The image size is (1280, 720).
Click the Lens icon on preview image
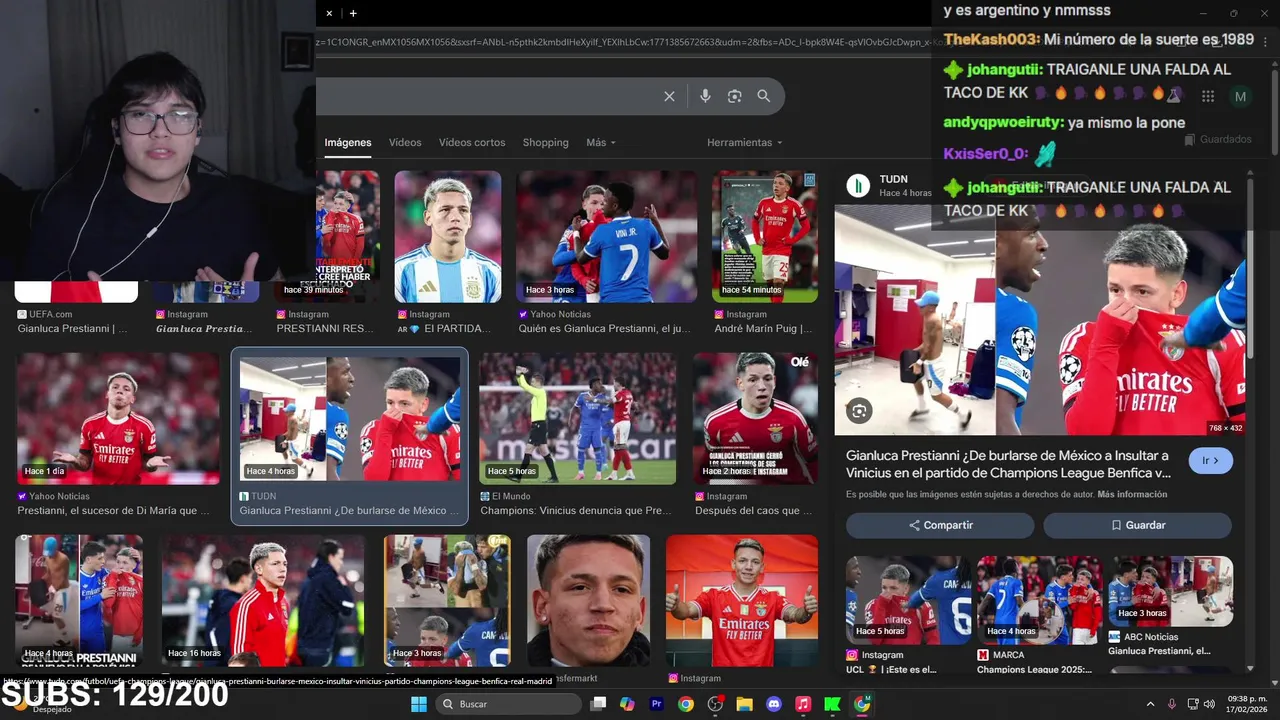click(x=859, y=410)
